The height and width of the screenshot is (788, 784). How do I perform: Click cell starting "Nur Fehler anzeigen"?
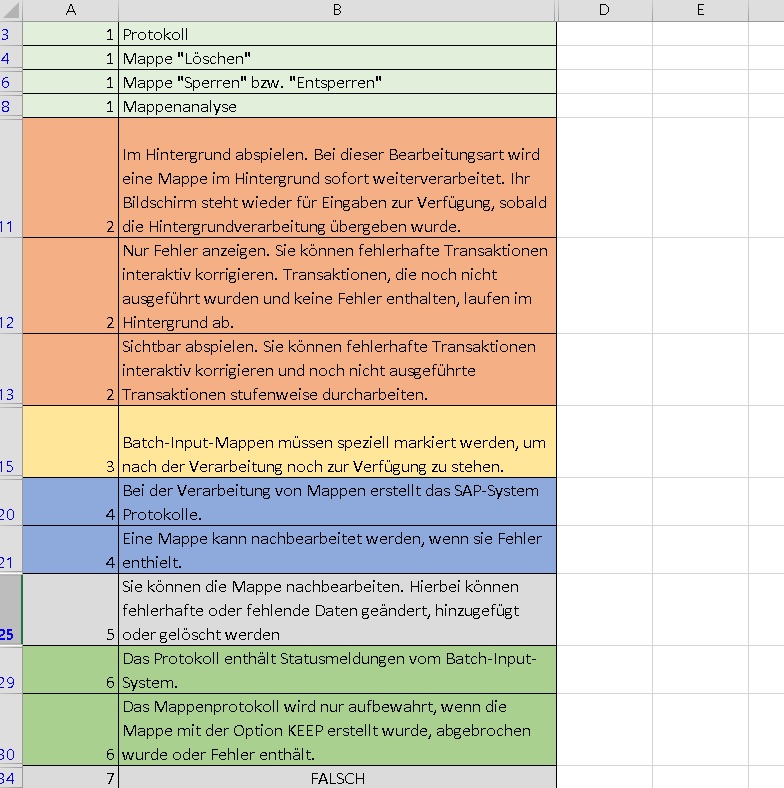coord(338,286)
